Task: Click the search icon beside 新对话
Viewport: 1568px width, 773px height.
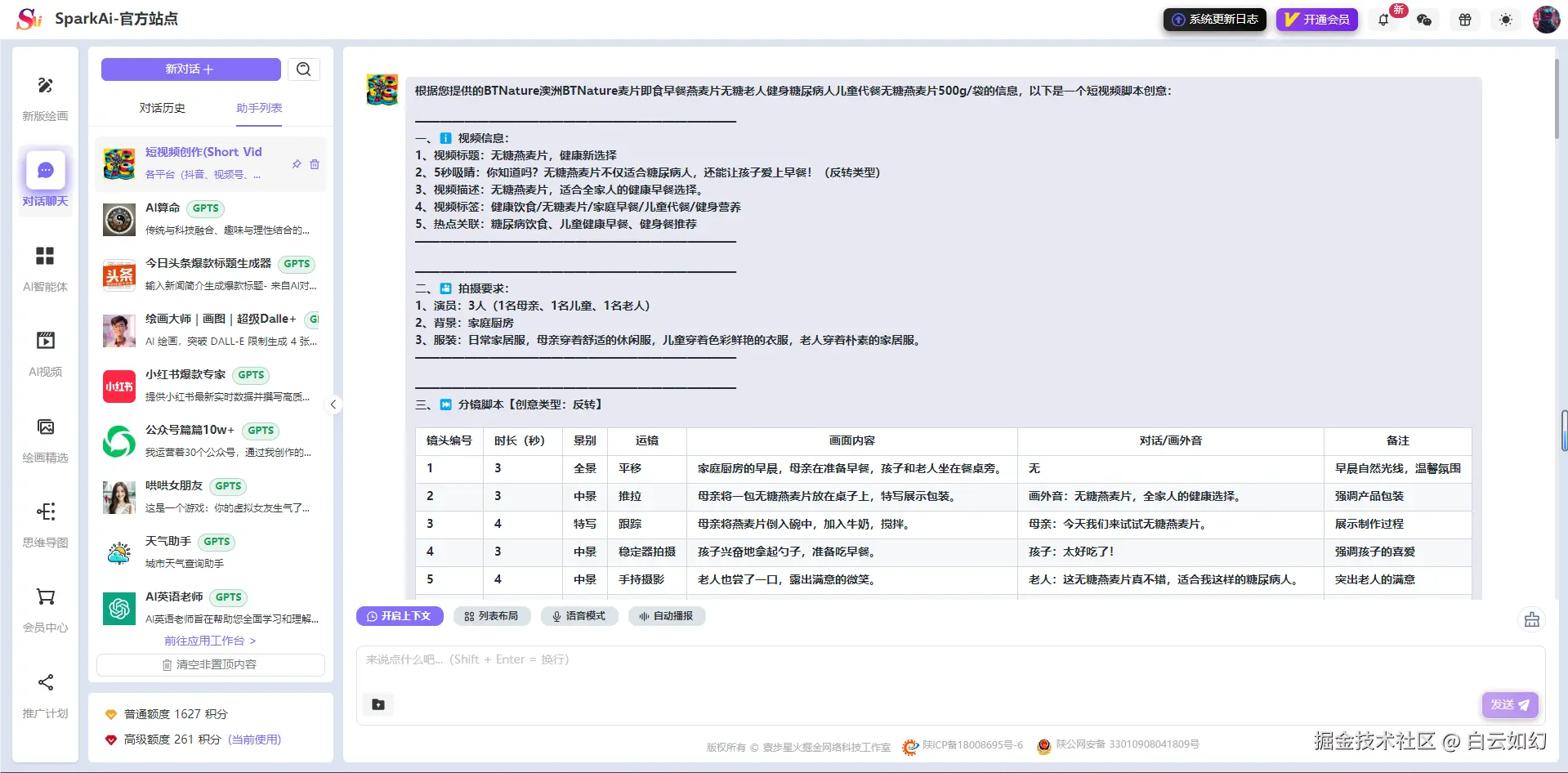Action: point(304,69)
